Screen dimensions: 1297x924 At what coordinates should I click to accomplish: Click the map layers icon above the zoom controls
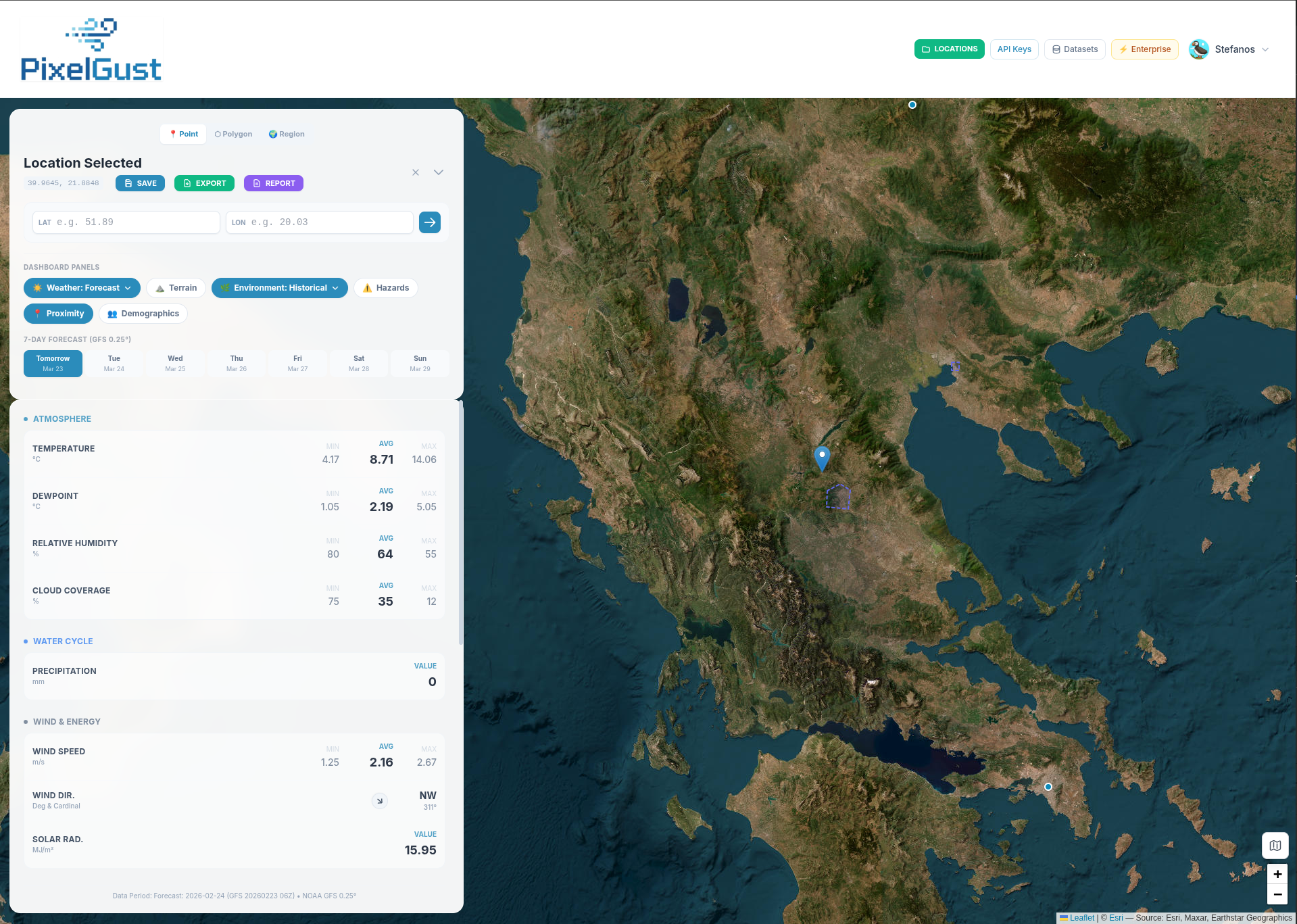pos(1275,845)
